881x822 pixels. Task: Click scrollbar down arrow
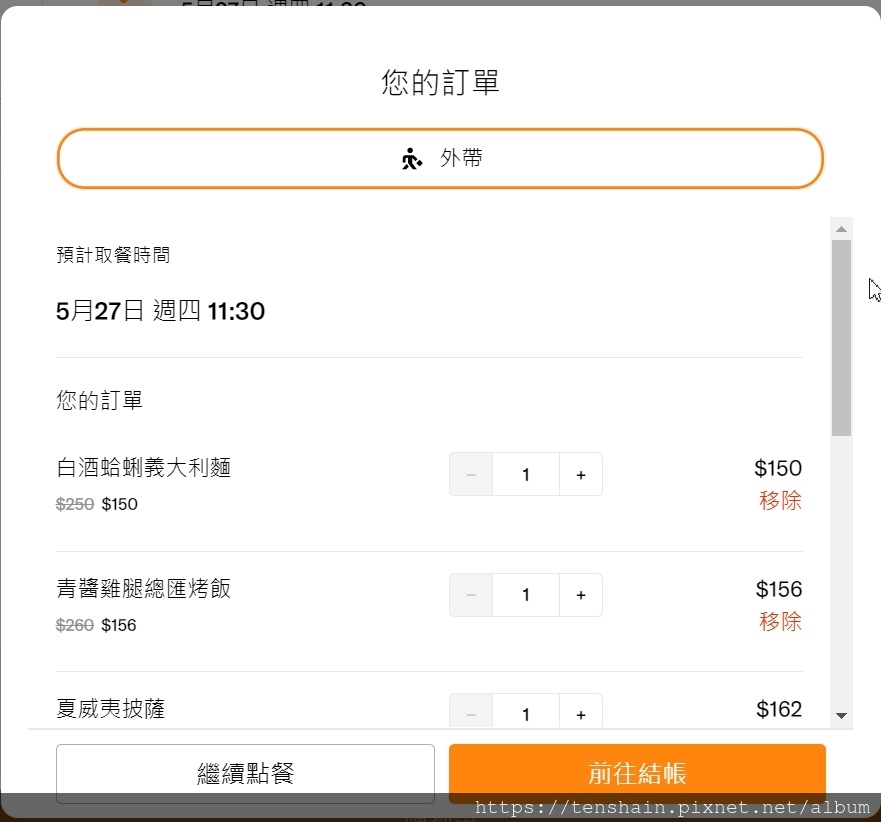pos(841,715)
